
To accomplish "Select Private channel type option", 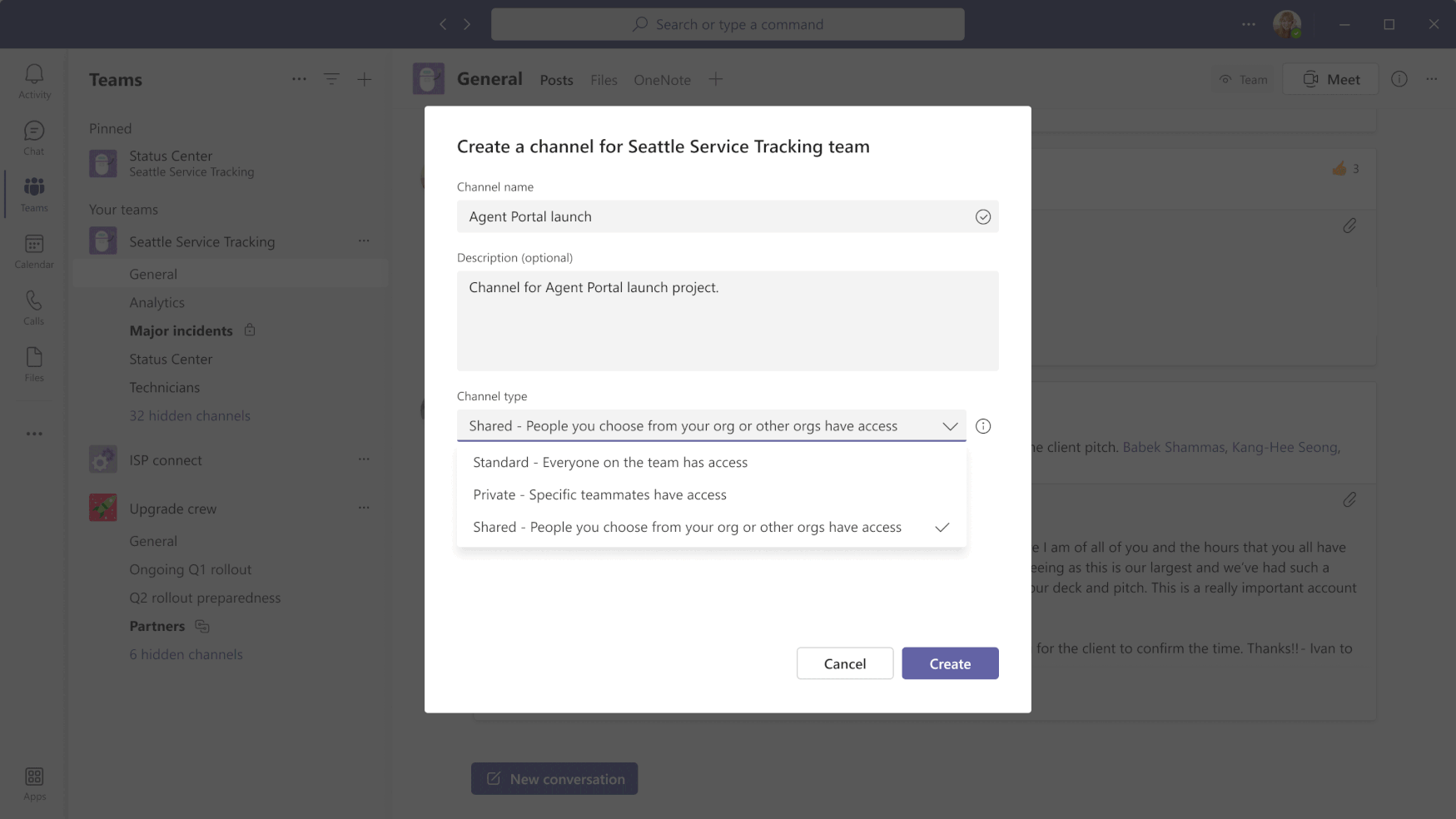I will click(599, 495).
